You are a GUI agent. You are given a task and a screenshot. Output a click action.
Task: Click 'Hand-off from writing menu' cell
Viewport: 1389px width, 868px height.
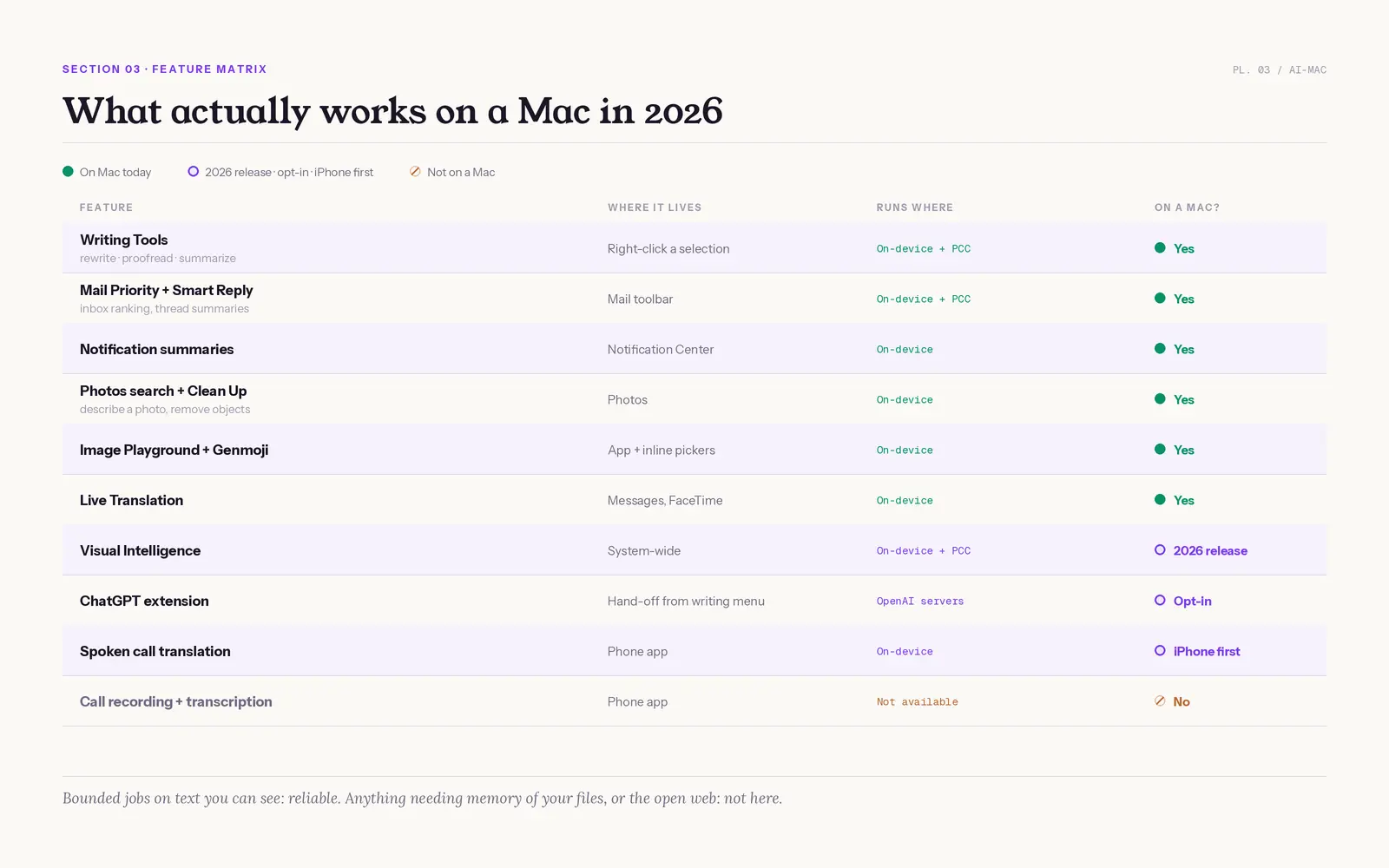click(x=686, y=601)
